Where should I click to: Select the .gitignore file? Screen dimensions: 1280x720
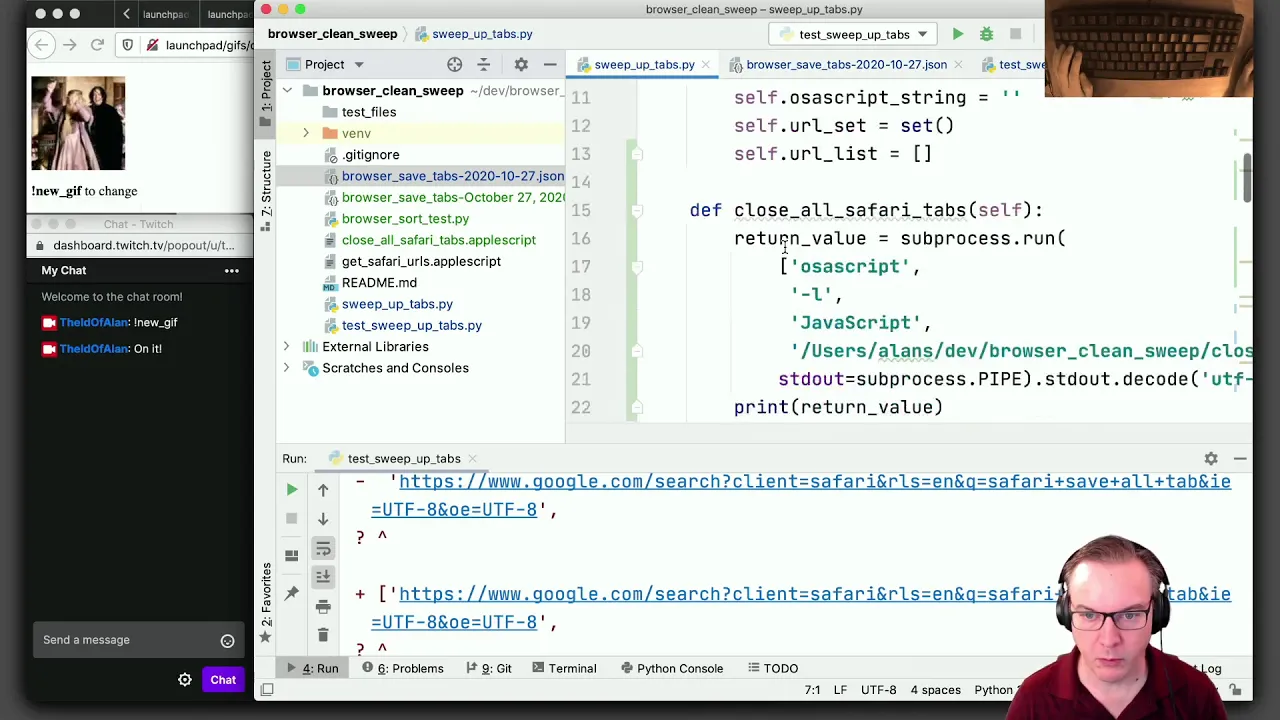tap(370, 155)
